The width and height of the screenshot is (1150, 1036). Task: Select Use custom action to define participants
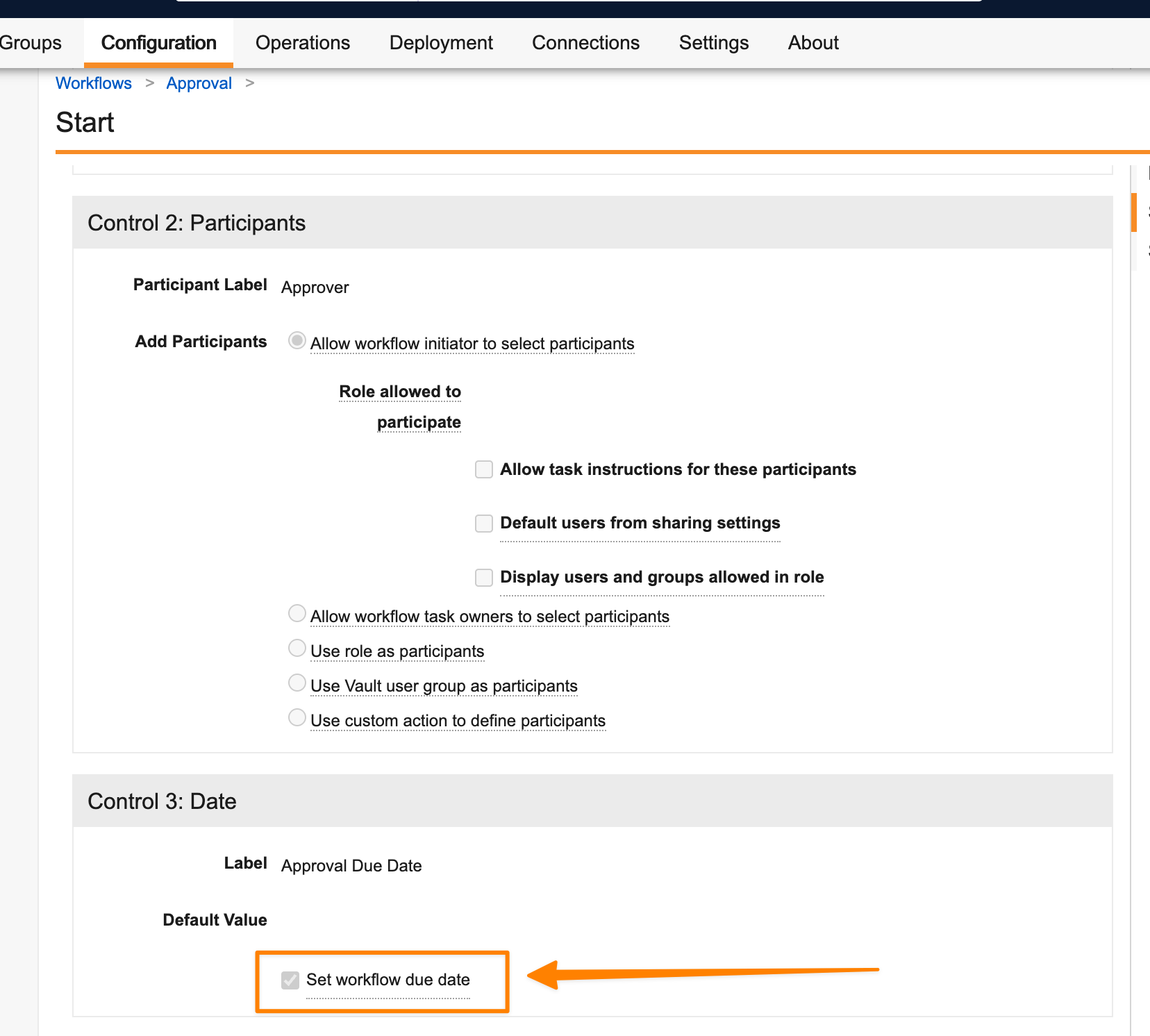pos(297,718)
